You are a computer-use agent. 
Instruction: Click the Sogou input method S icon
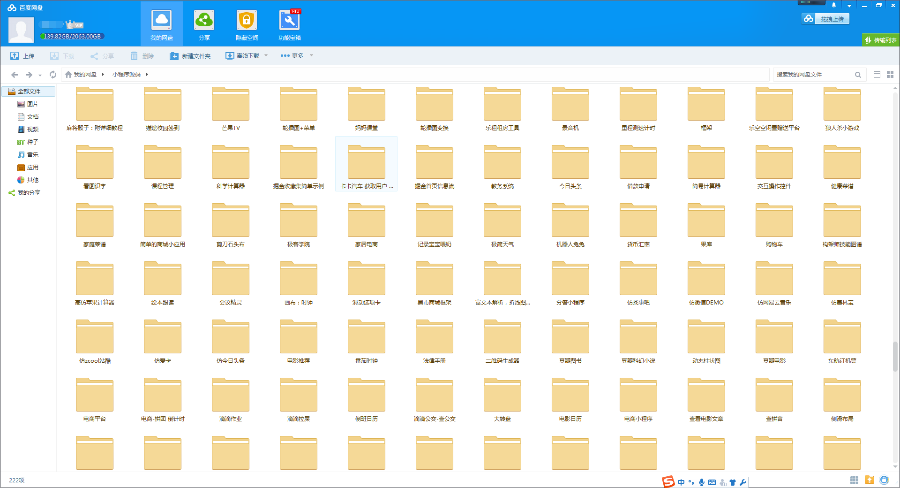tap(667, 481)
